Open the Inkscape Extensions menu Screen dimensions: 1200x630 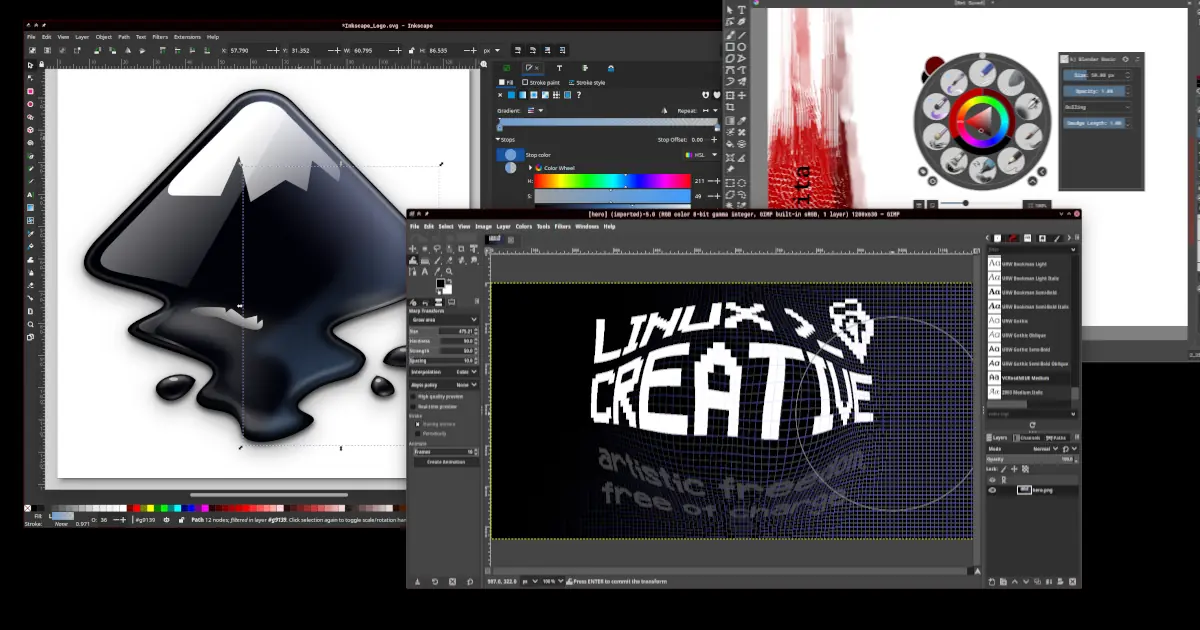click(187, 37)
